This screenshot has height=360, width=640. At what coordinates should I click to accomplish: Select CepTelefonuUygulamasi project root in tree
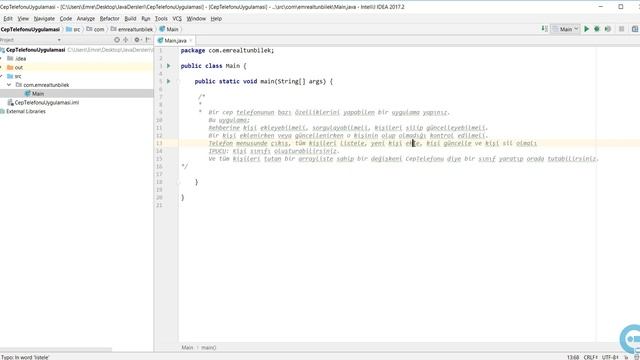click(x=35, y=50)
